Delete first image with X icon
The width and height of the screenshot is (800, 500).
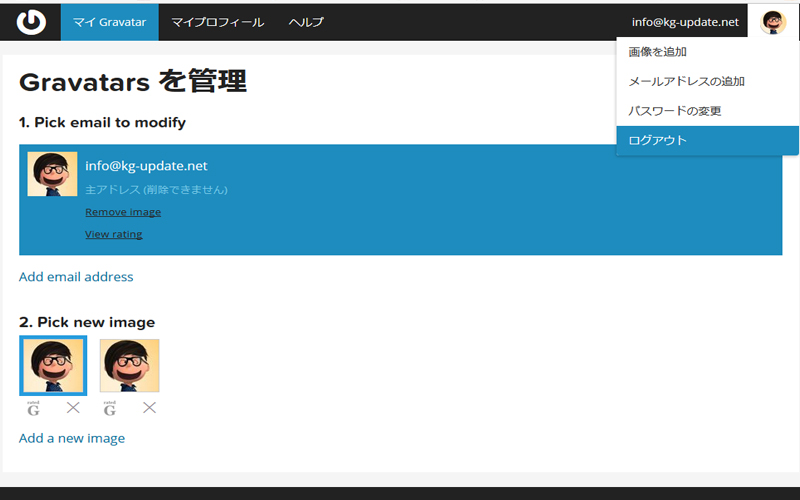click(x=73, y=408)
